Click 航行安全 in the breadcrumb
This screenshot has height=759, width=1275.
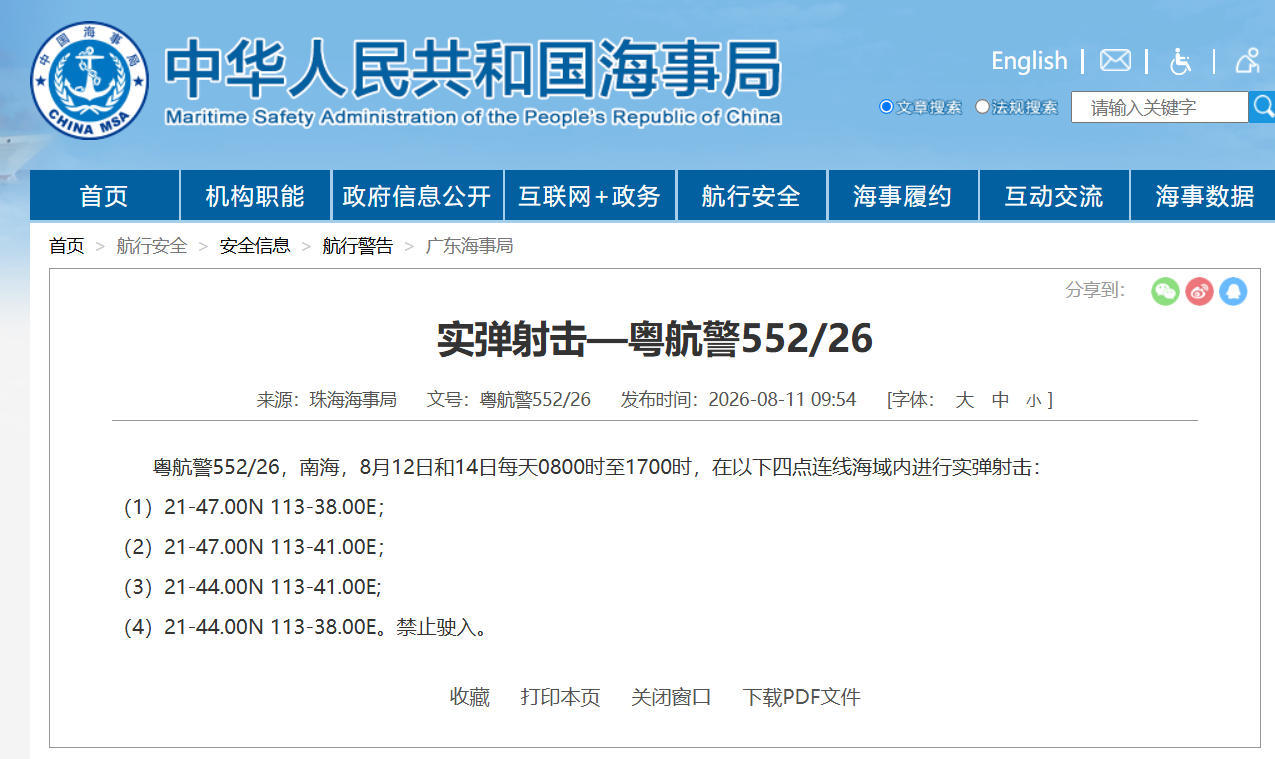coord(152,246)
